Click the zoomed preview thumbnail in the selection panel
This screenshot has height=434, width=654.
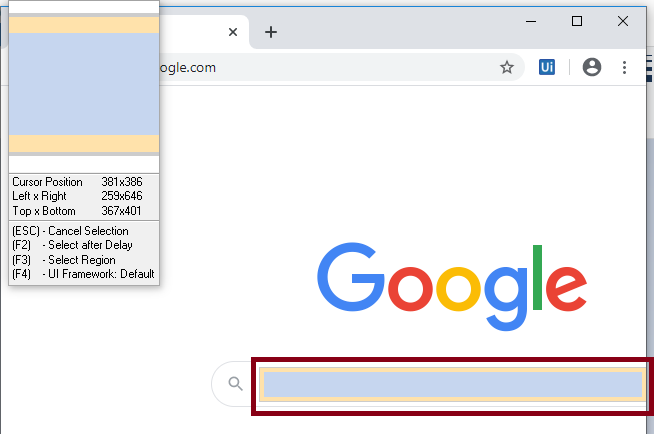coord(84,85)
